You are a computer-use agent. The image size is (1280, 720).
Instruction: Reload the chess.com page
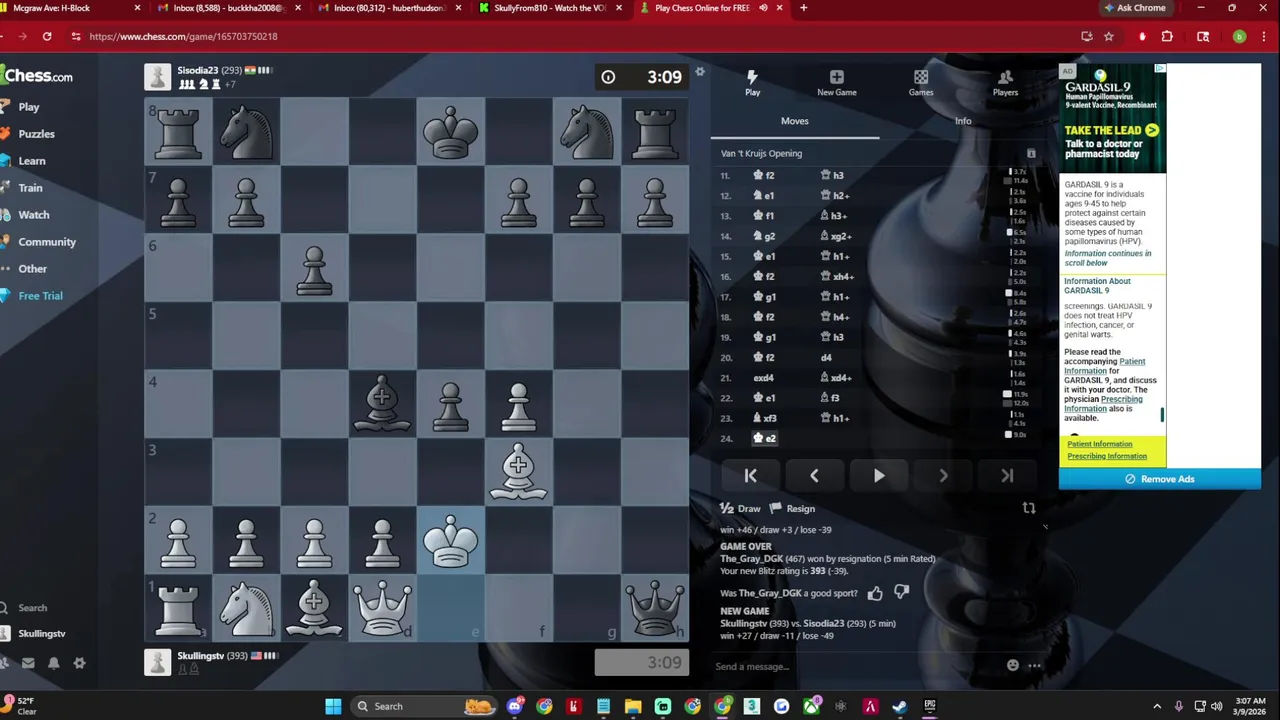tap(47, 36)
